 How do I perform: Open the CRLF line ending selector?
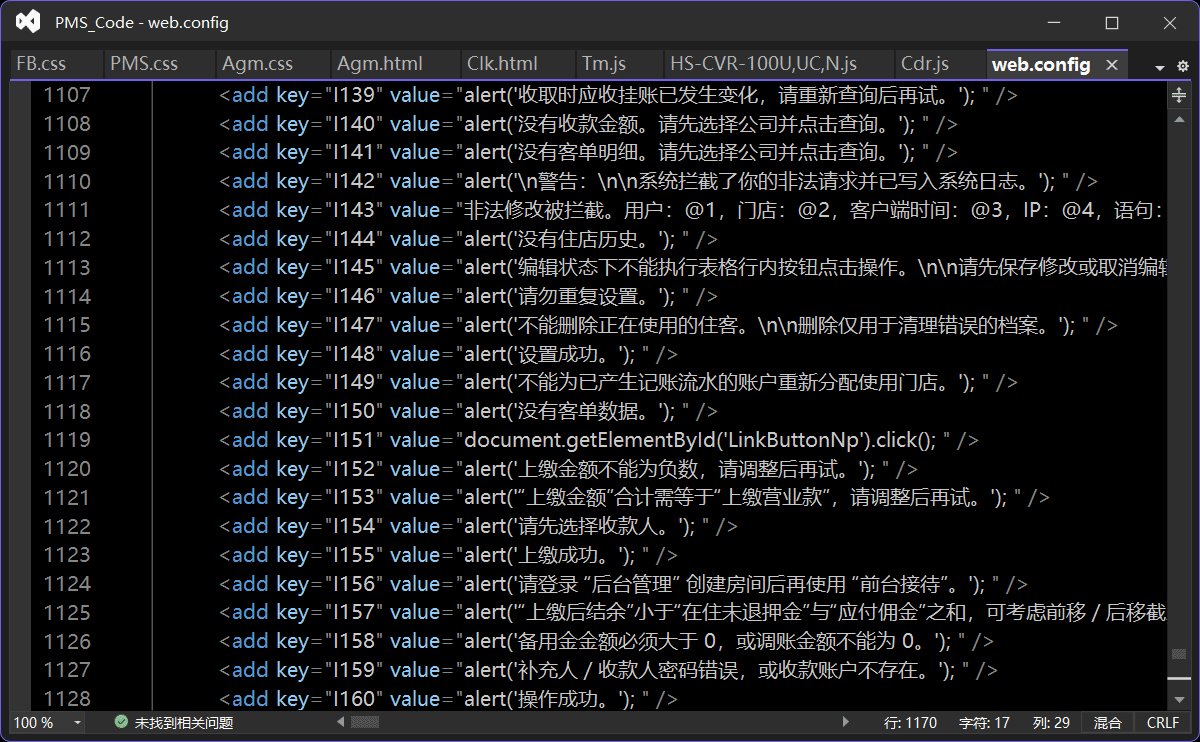[1163, 722]
